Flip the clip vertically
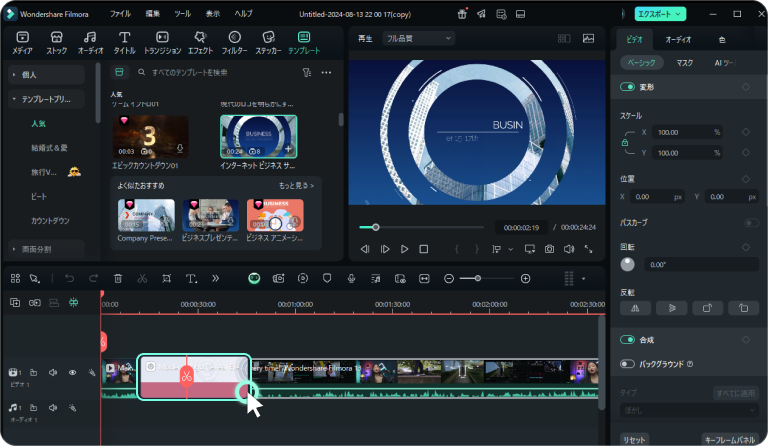The width and height of the screenshot is (768, 446). (672, 308)
